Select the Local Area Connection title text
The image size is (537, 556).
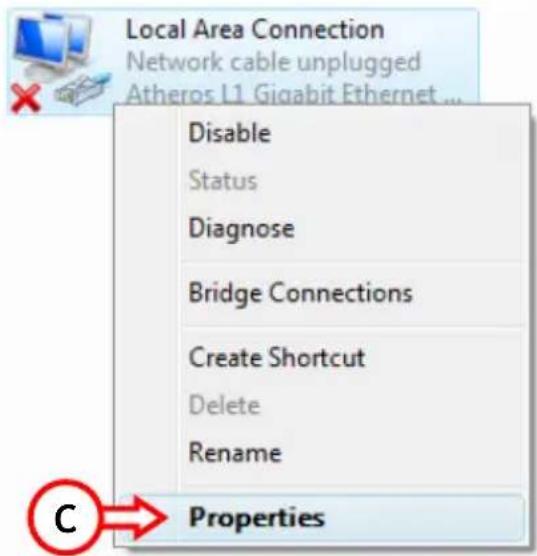click(255, 29)
